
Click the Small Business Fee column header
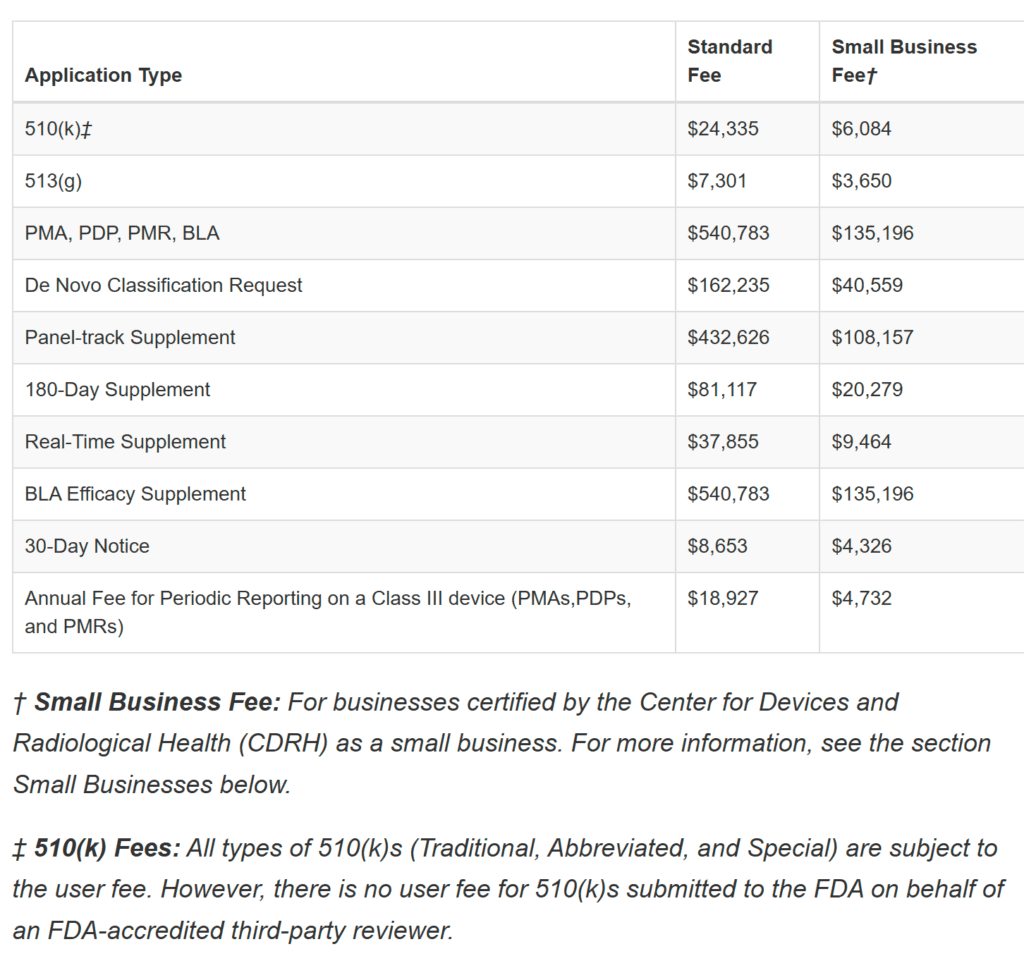[x=904, y=61]
